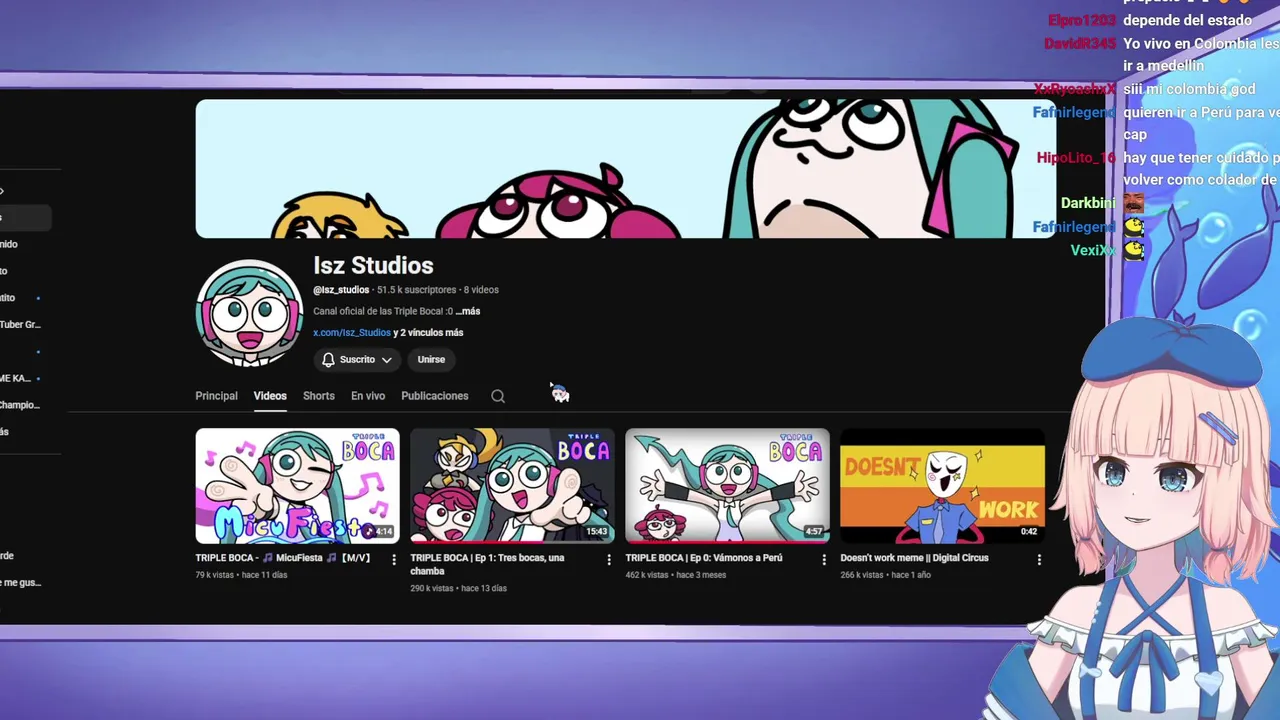The width and height of the screenshot is (1280, 720).
Task: Select the Videos tab
Action: coord(270,396)
